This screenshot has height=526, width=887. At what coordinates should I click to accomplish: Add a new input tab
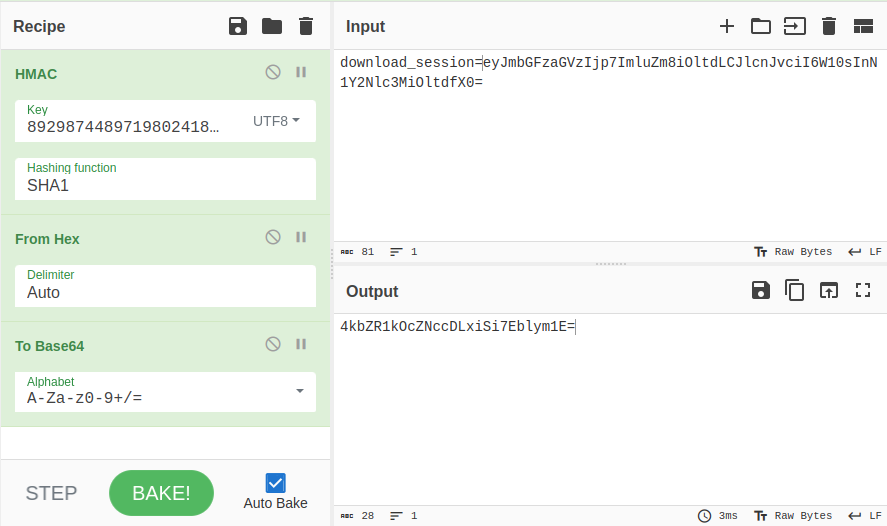point(727,26)
